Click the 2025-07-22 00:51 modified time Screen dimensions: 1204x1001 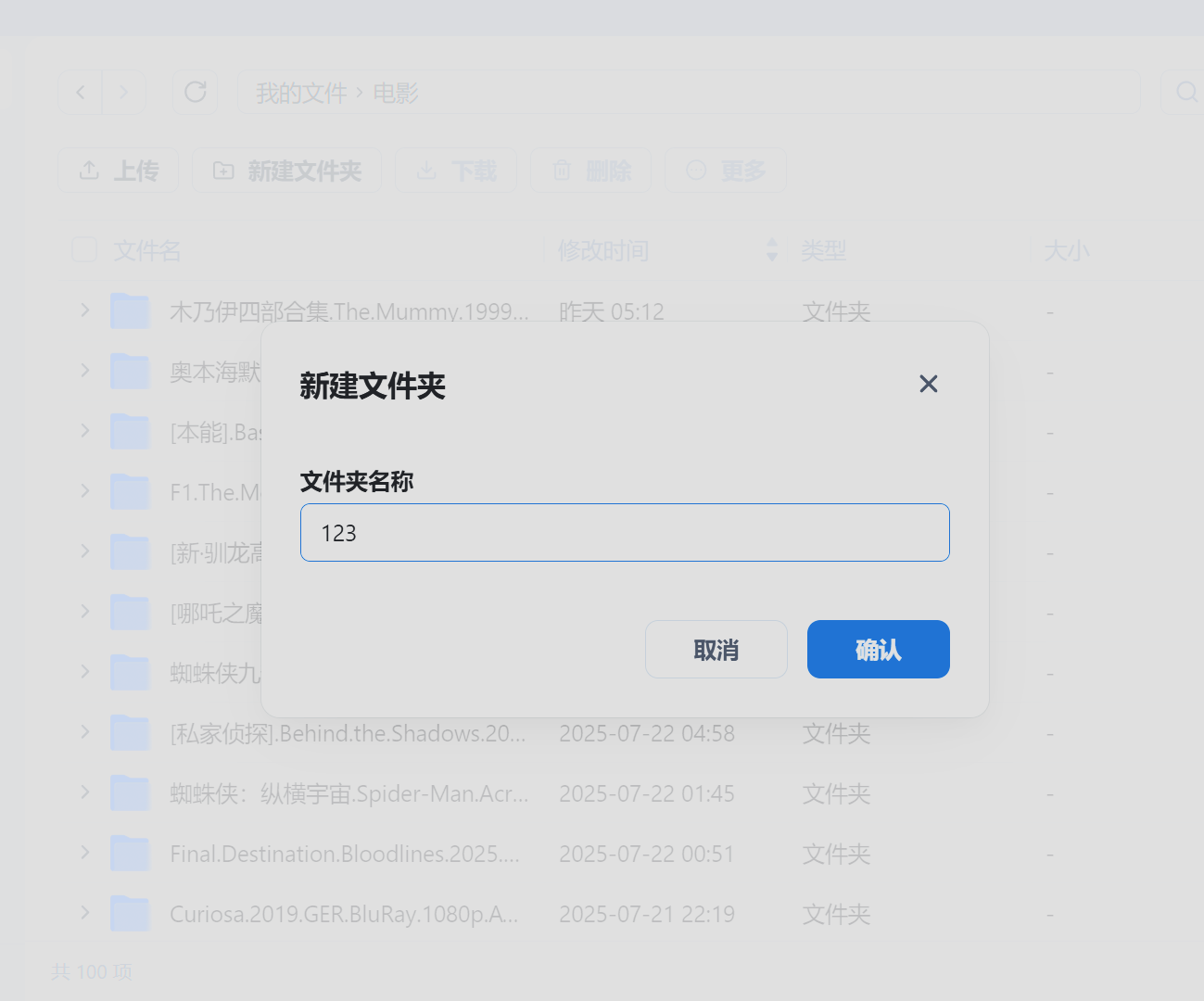(x=647, y=855)
